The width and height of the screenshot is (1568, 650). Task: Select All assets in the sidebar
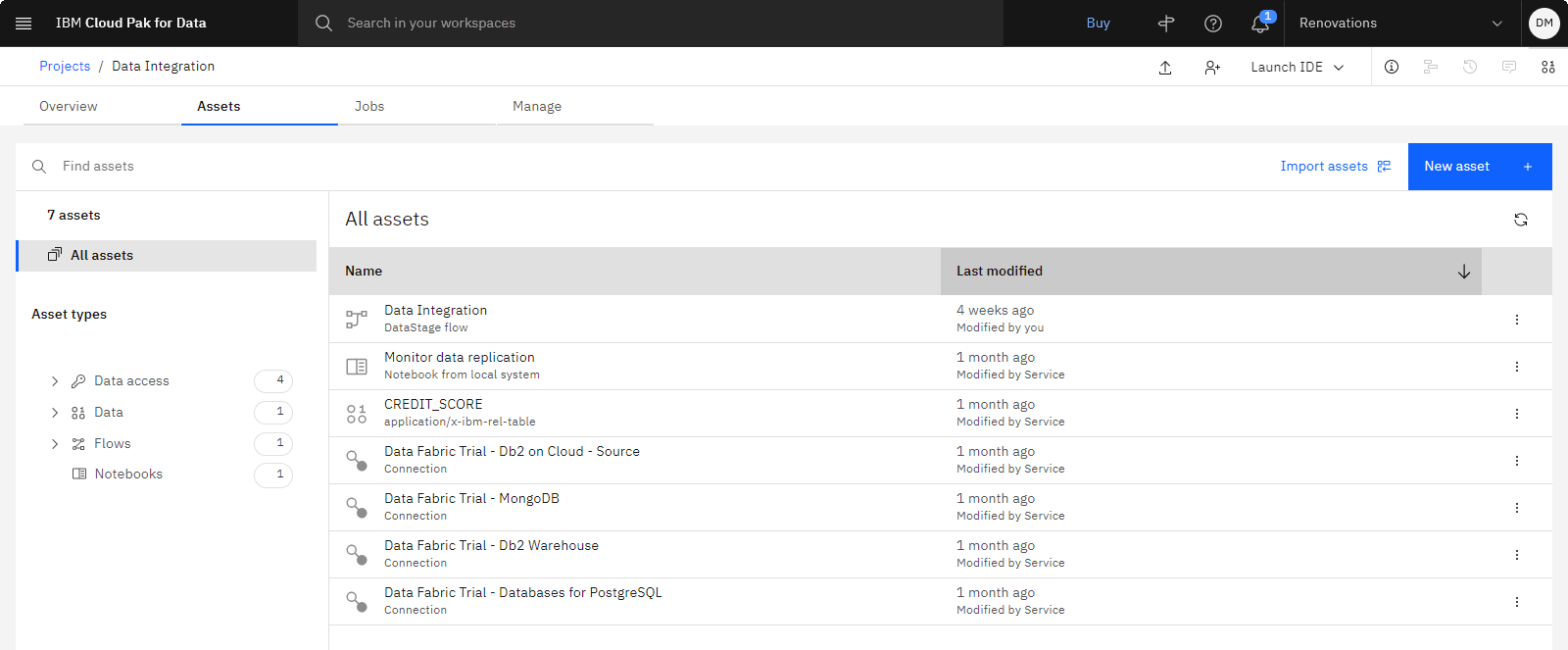(x=167, y=256)
